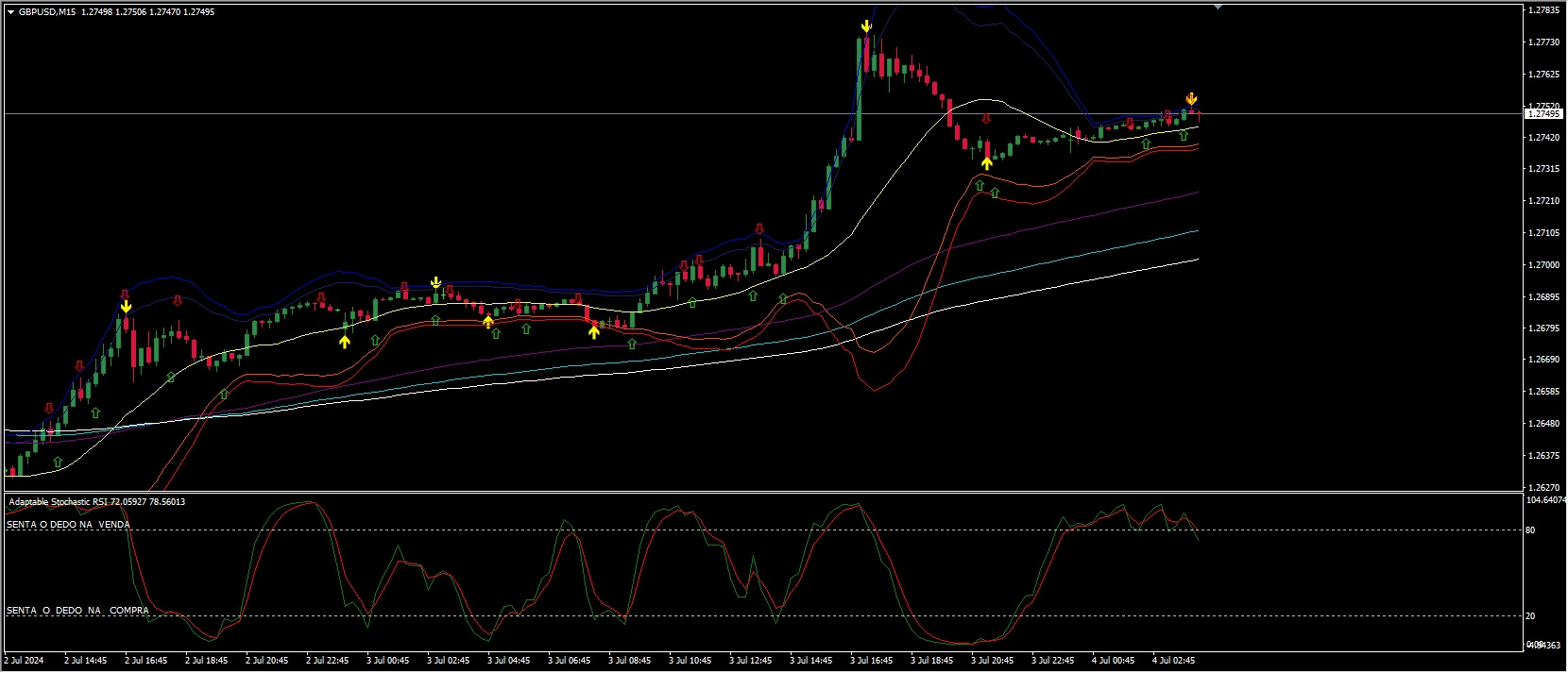Click the current price label 1.27495
The image size is (1568, 673).
[x=1543, y=114]
